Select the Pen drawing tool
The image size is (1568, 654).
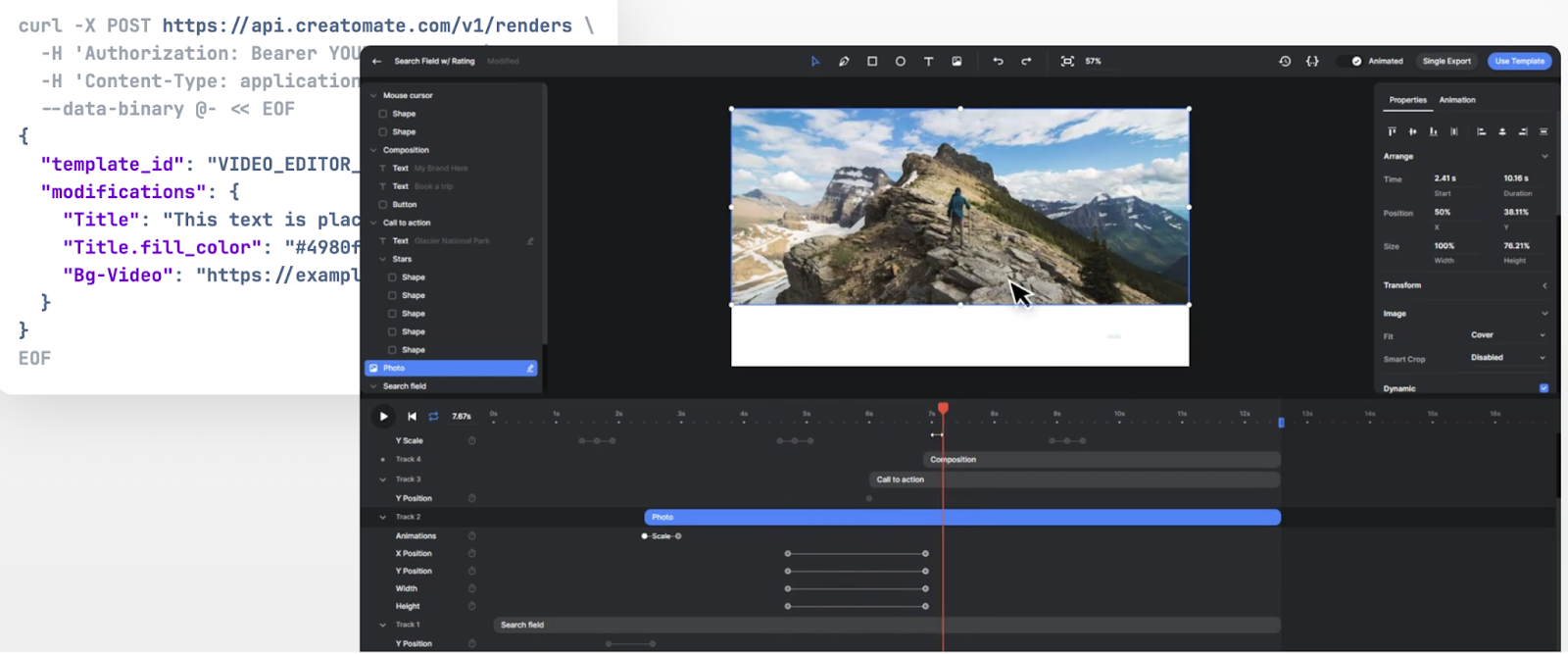pos(844,61)
